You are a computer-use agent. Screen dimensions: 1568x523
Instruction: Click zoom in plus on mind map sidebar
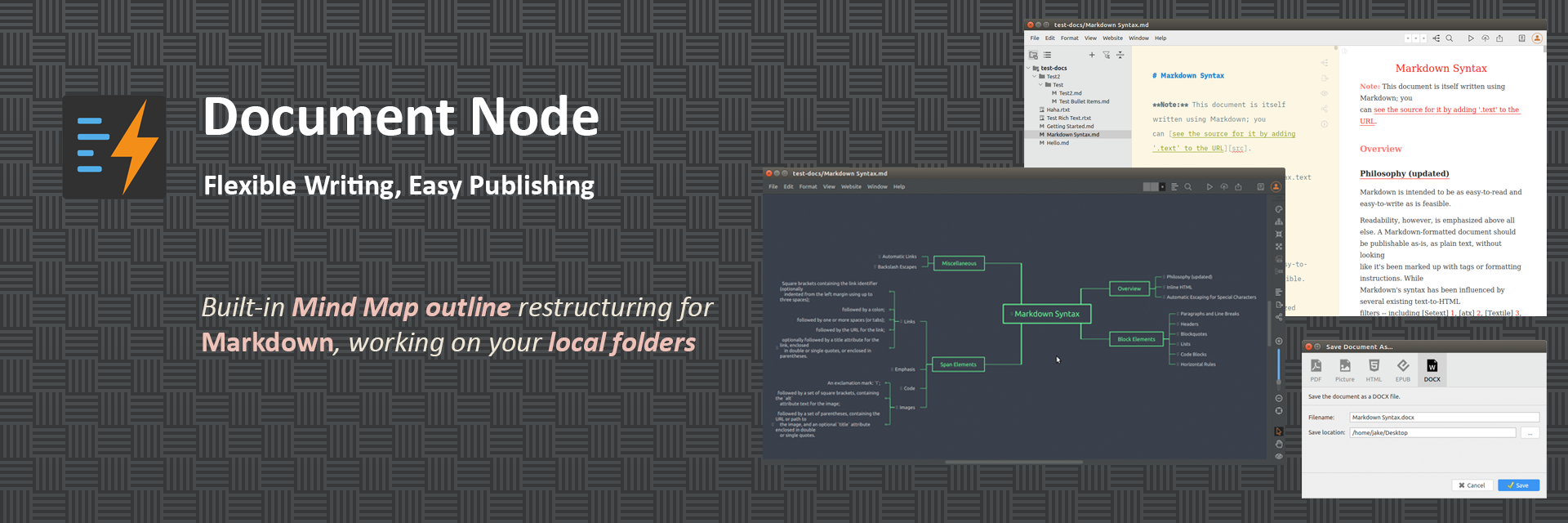[1279, 341]
